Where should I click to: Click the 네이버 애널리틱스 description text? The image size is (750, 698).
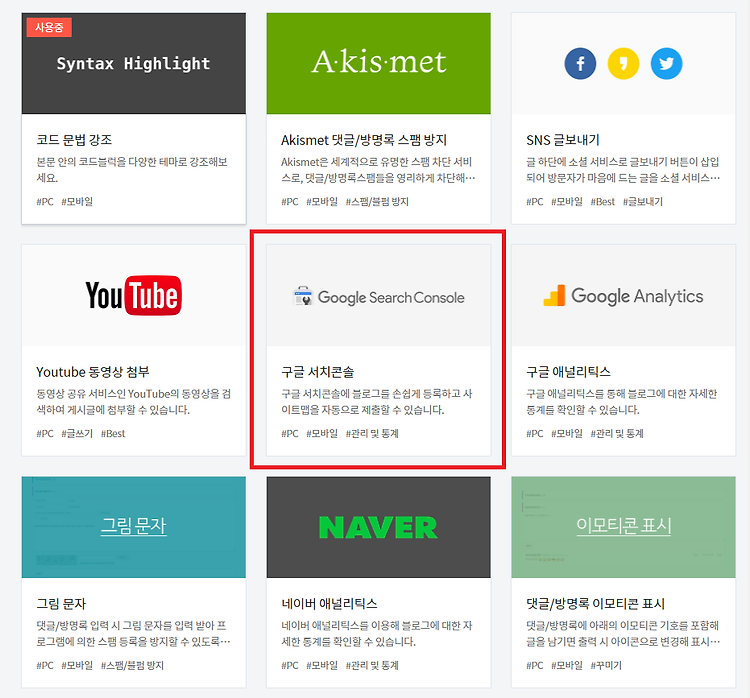point(377,633)
